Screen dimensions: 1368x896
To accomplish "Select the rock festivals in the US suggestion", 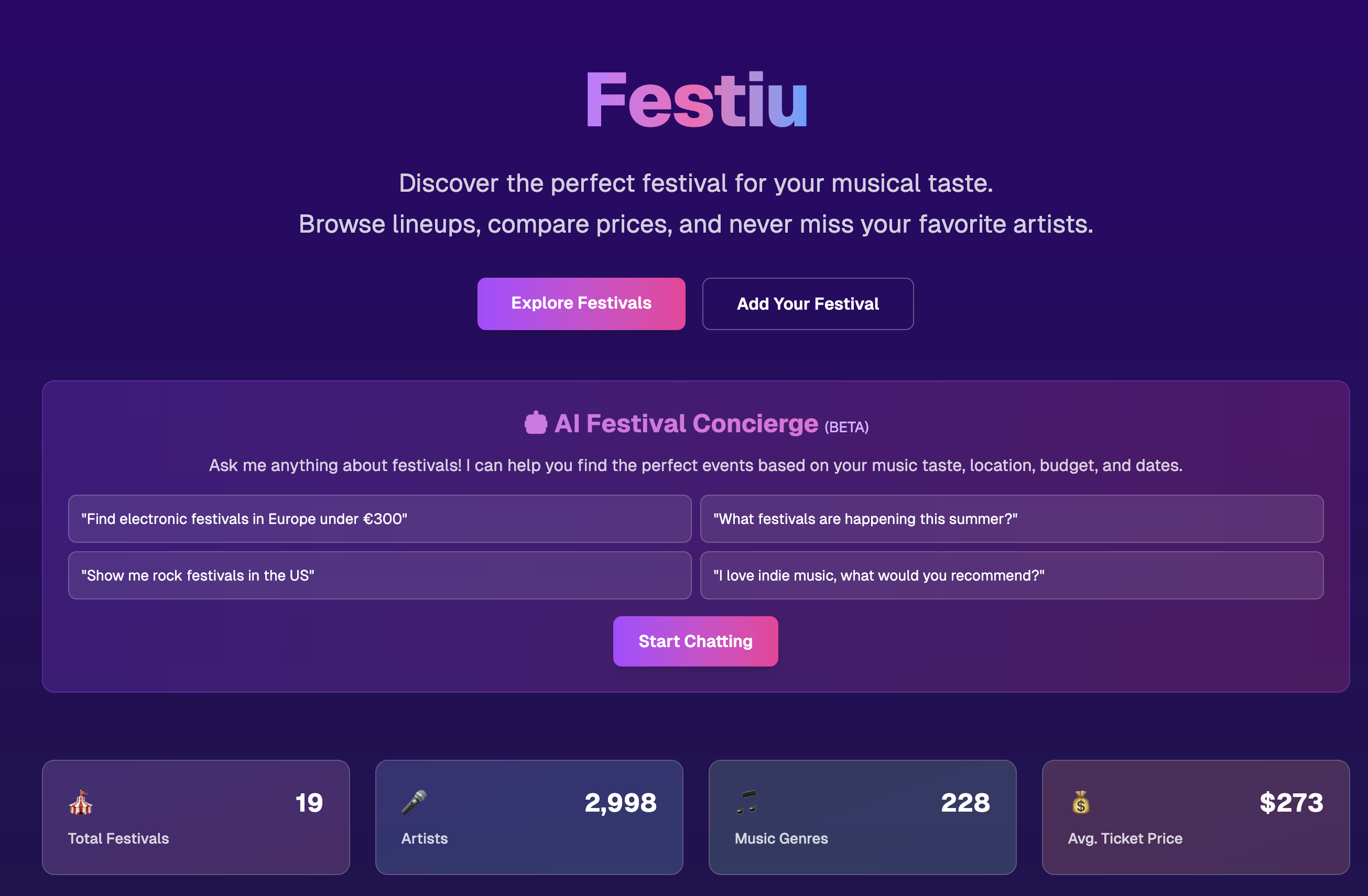I will 379,575.
